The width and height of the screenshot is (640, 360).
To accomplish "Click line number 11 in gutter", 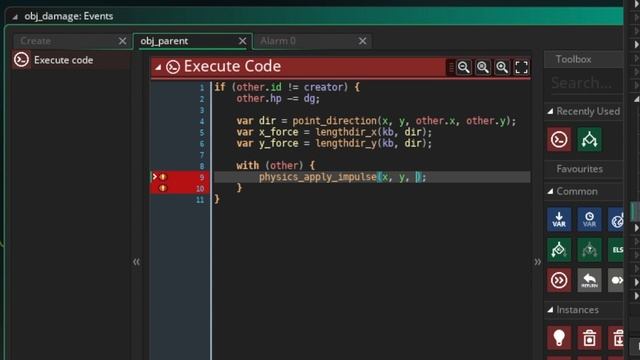I will [x=200, y=200].
